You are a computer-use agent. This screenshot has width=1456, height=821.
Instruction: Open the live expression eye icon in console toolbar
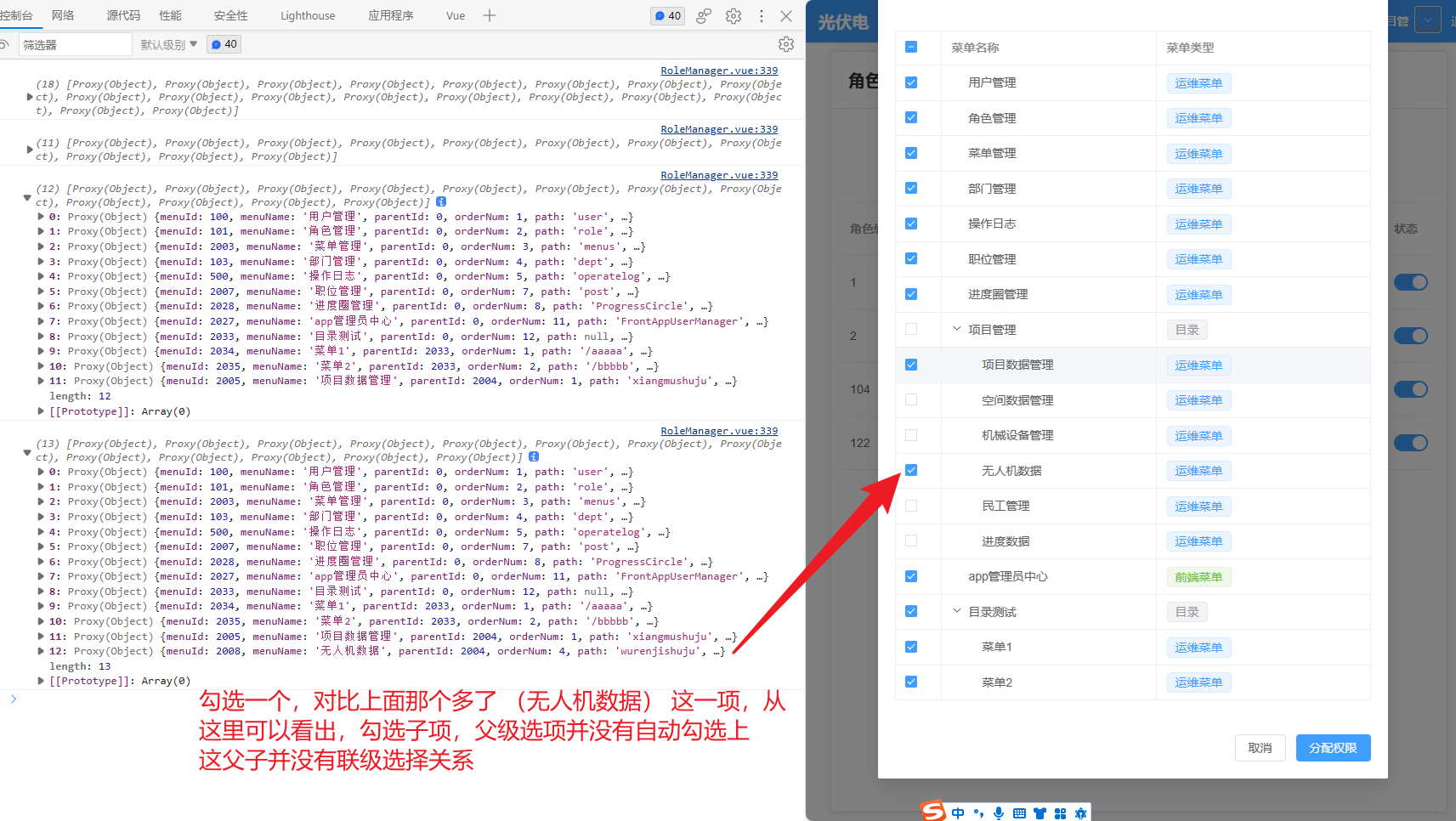click(x=5, y=44)
